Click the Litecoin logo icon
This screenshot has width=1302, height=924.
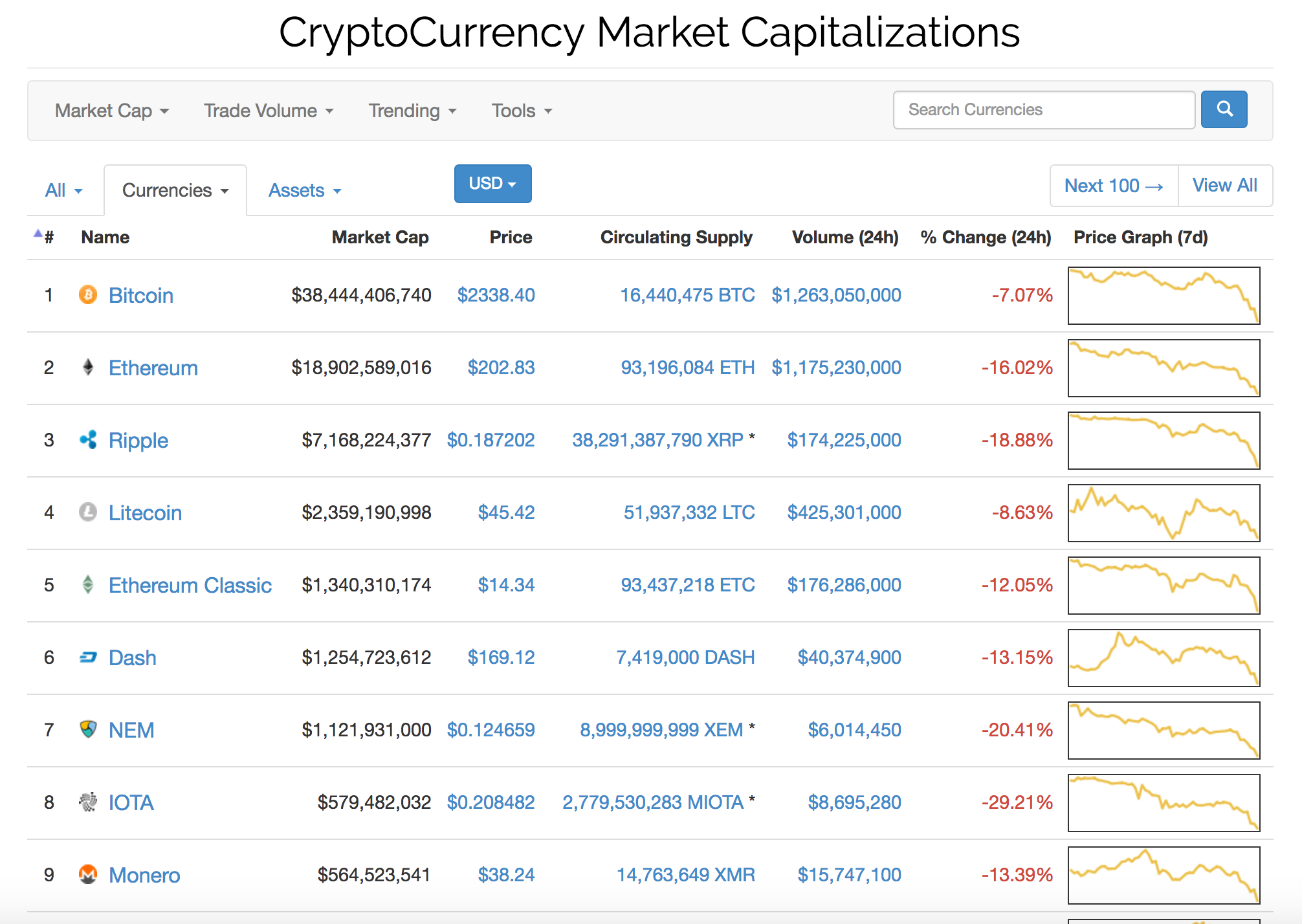coord(88,512)
